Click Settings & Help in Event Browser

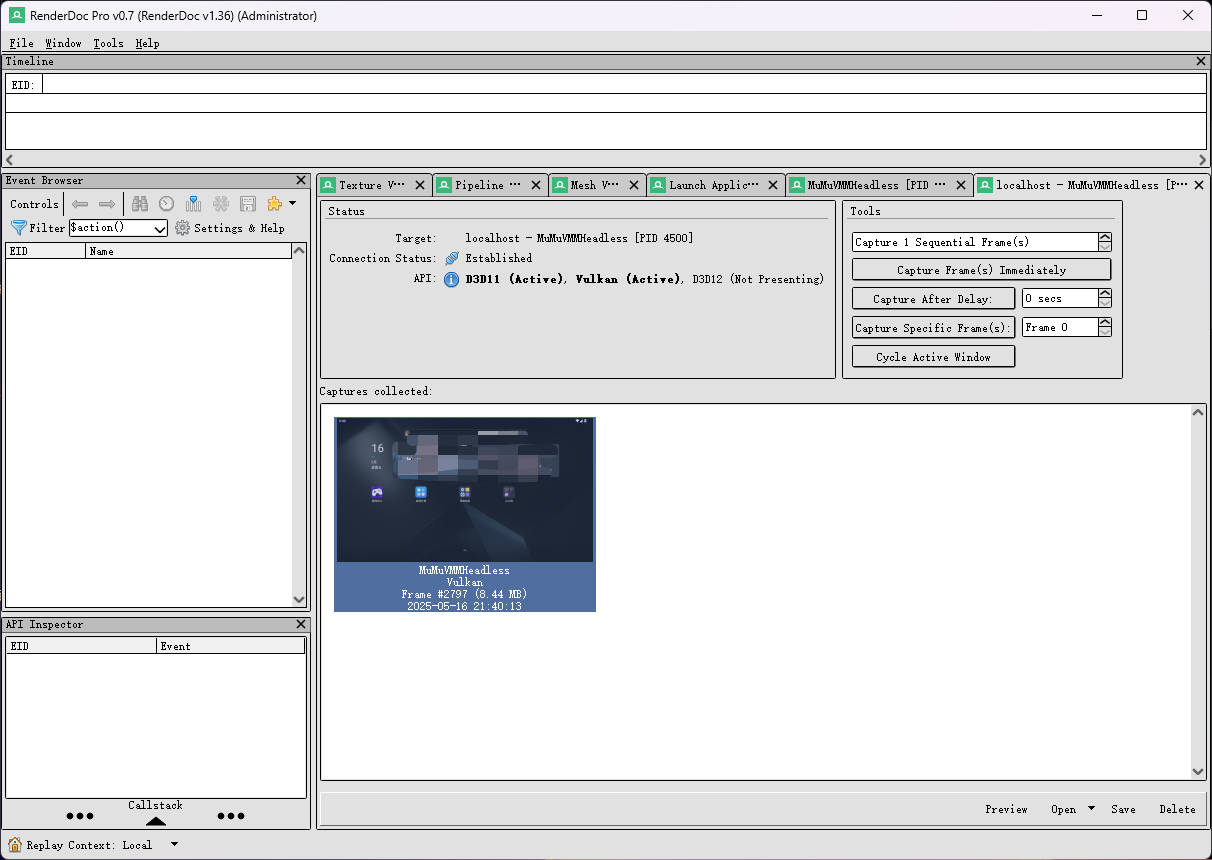(239, 228)
